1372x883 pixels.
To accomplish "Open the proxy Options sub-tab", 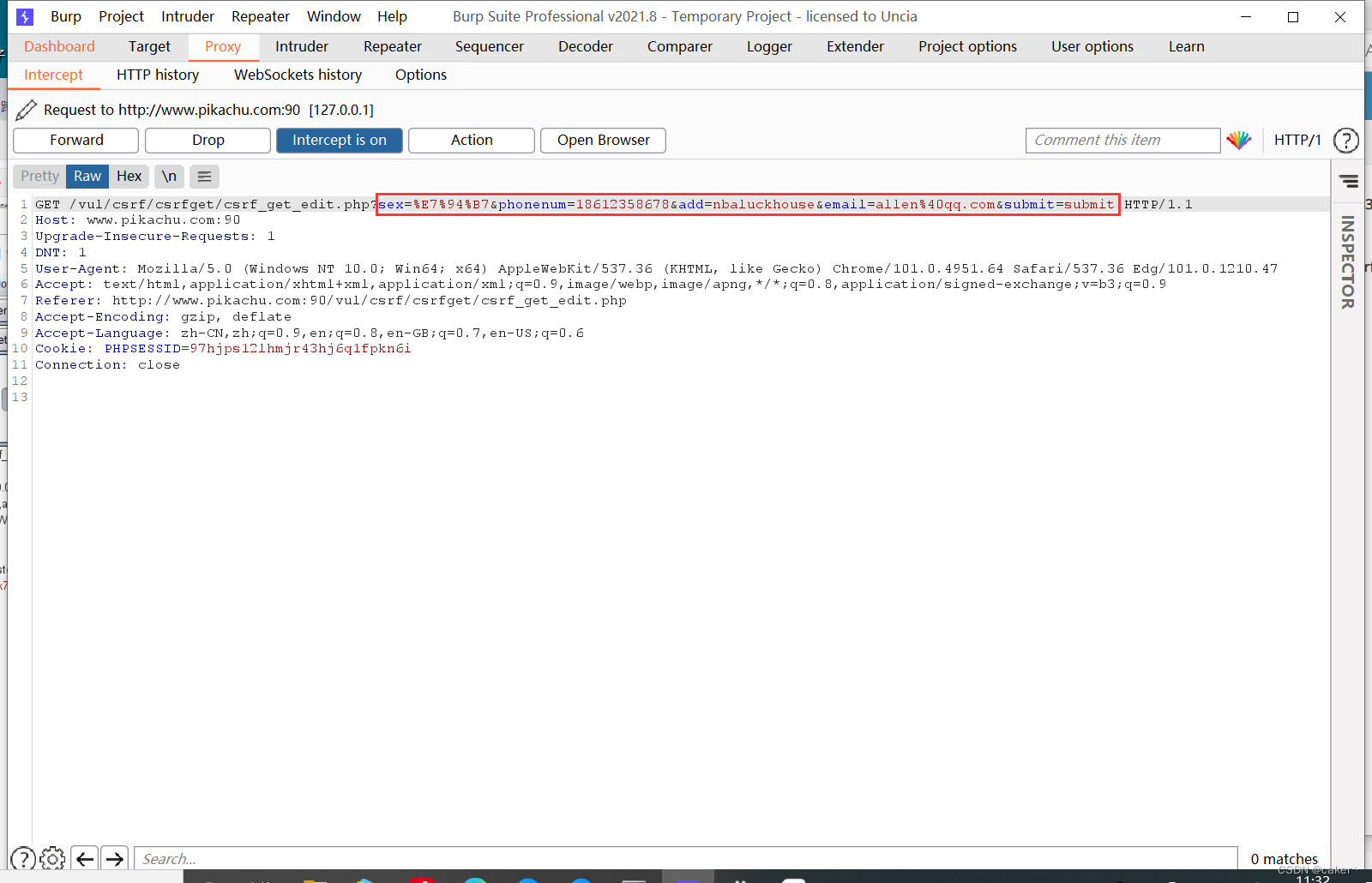I will click(421, 75).
